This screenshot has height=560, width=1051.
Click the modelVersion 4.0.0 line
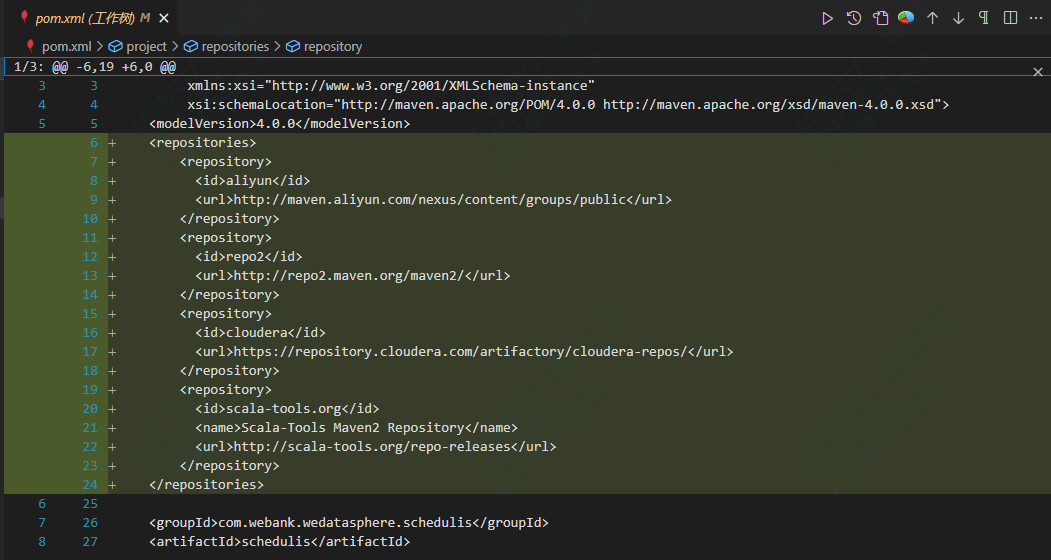280,123
